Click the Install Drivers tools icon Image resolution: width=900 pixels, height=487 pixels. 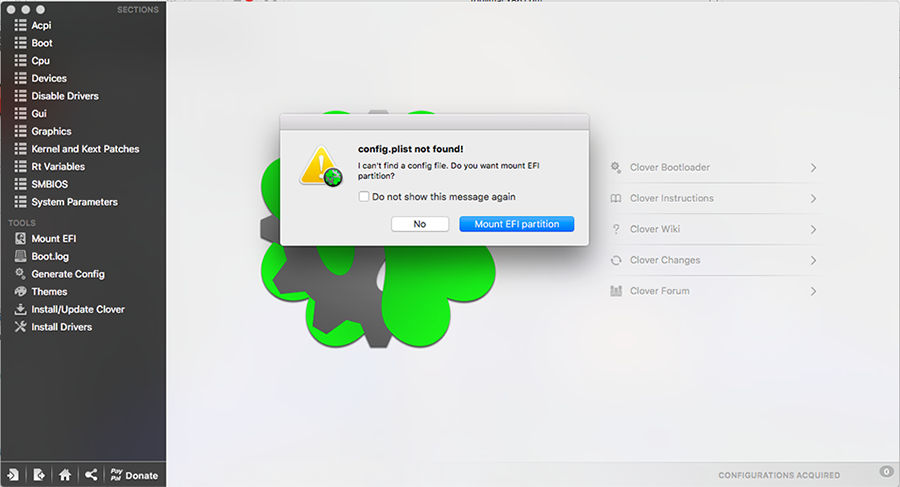point(21,327)
